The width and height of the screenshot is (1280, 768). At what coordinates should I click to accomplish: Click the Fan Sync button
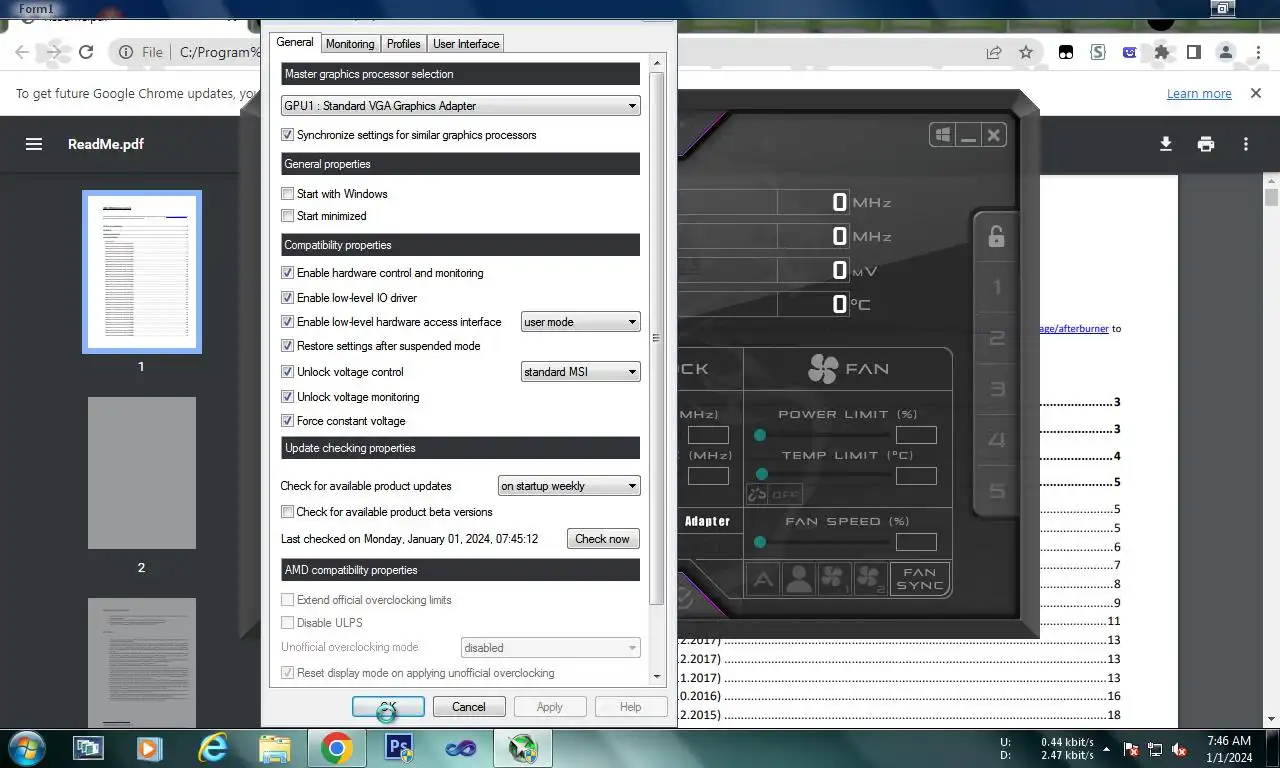point(919,579)
